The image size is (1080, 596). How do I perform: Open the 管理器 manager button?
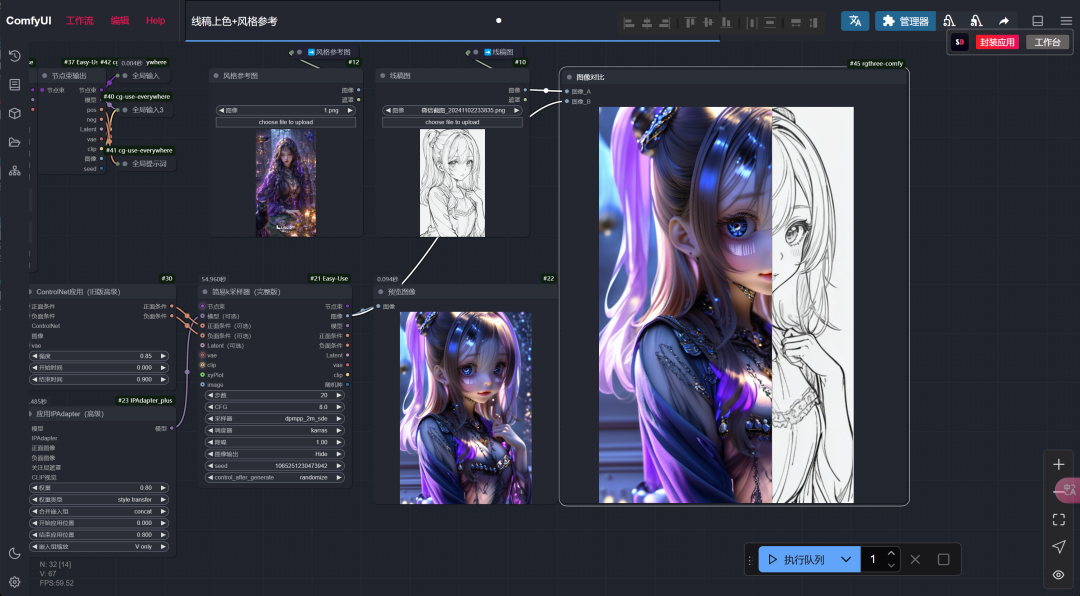pos(905,21)
